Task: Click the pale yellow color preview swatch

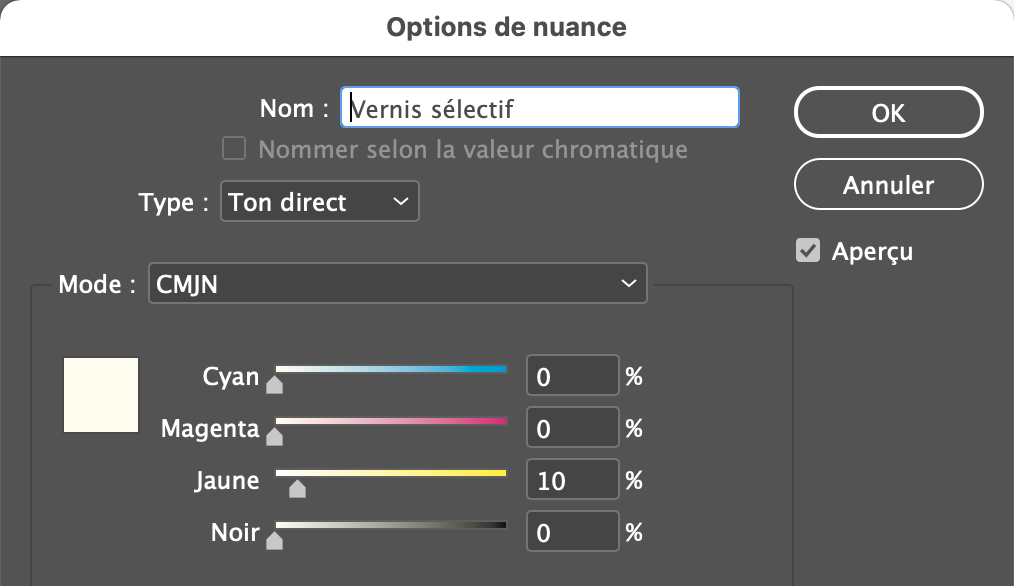Action: pyautogui.click(x=101, y=395)
